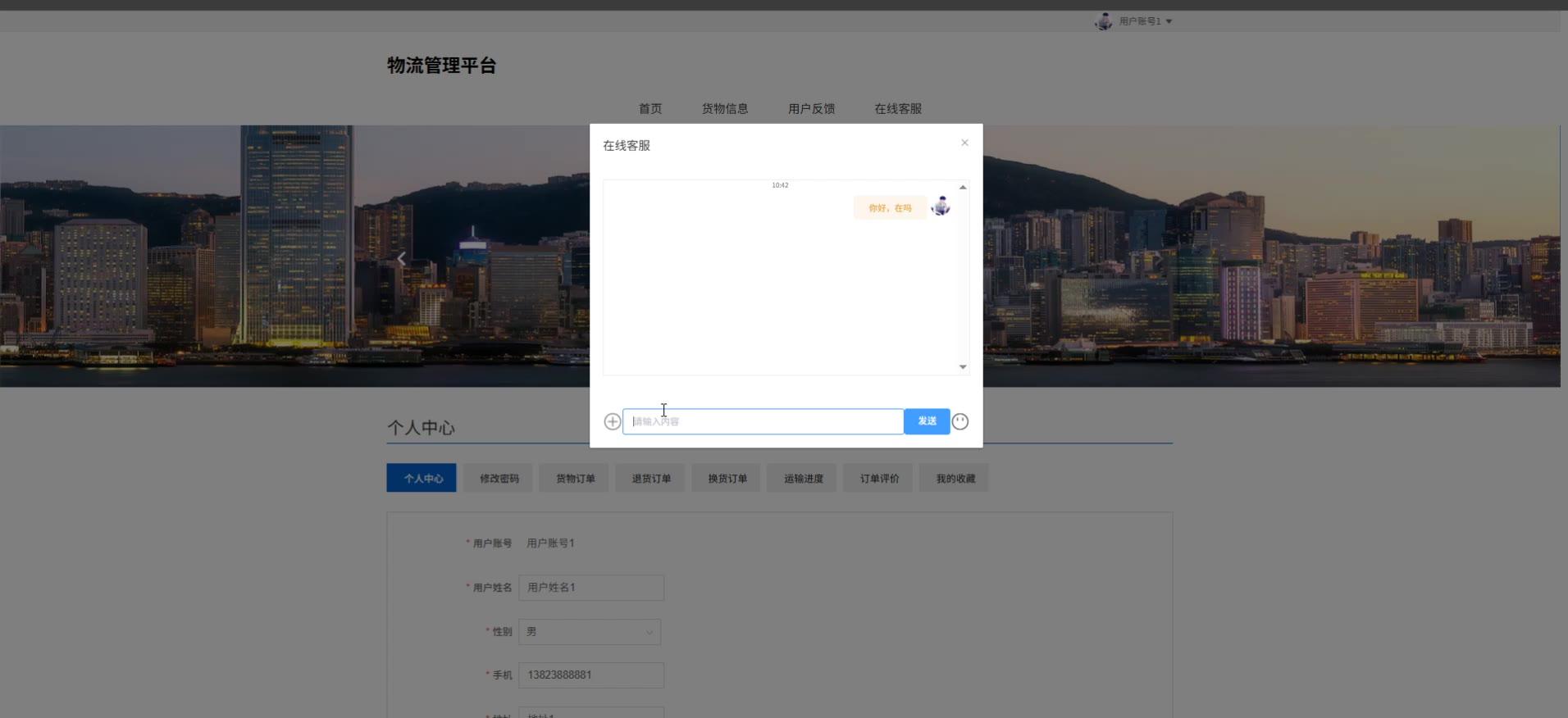Switch to the 修改密码 tab
This screenshot has height=718, width=1568.
(x=499, y=479)
